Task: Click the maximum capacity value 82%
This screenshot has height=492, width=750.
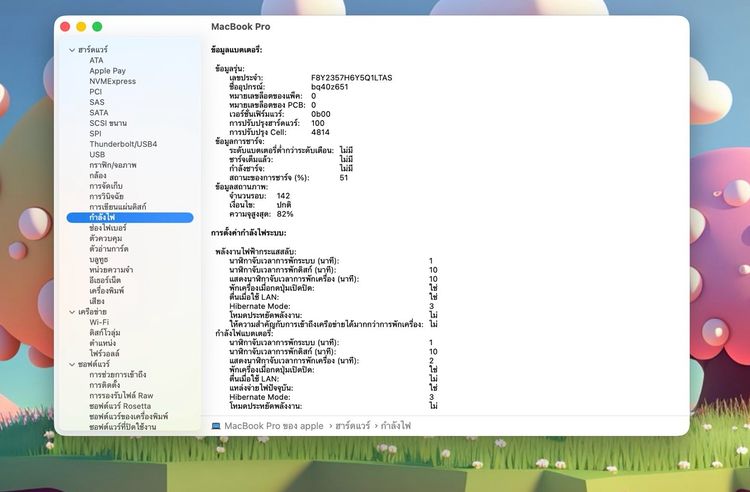Action: click(285, 214)
